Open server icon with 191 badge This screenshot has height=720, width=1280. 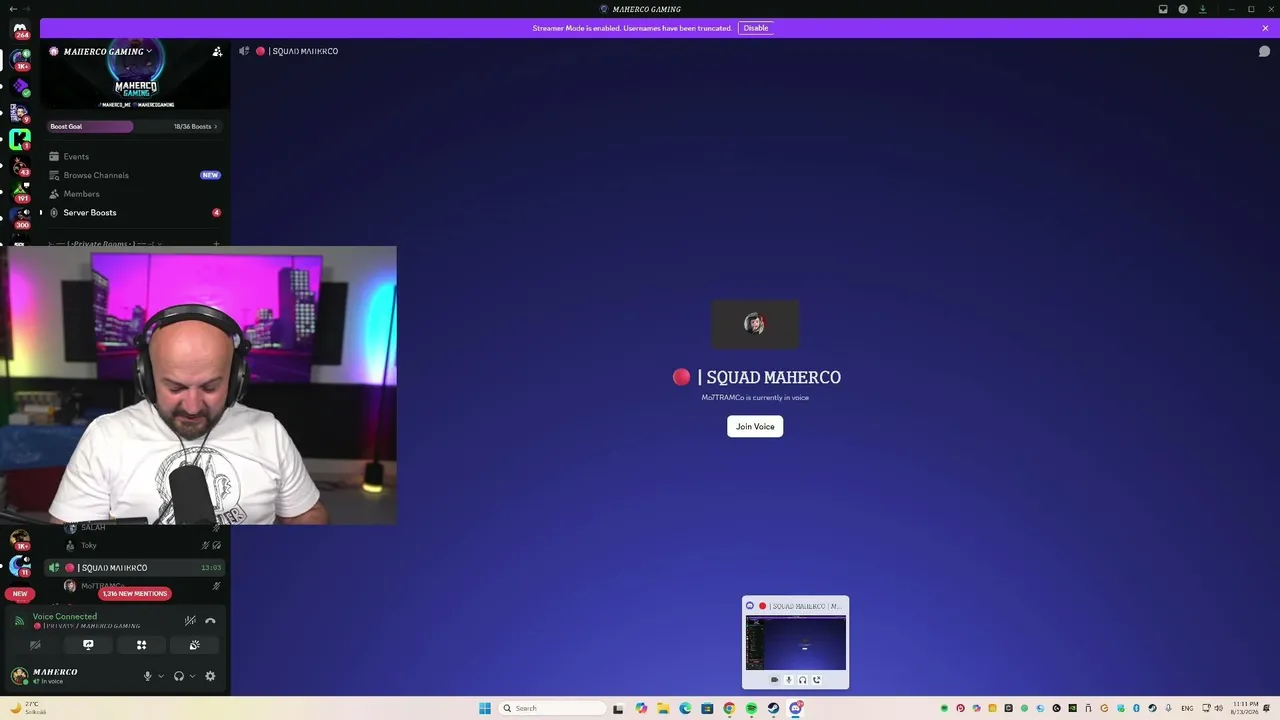coord(20,192)
